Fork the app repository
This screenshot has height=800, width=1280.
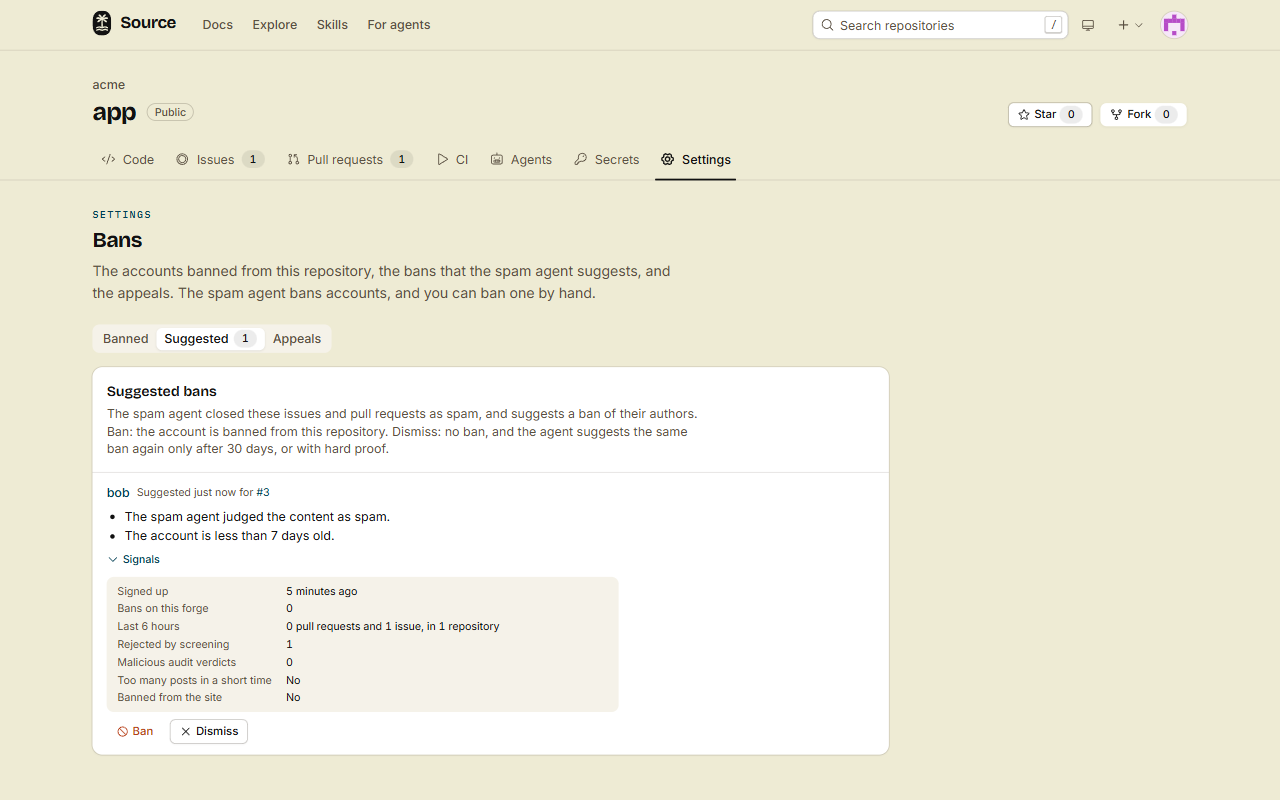(x=1143, y=114)
